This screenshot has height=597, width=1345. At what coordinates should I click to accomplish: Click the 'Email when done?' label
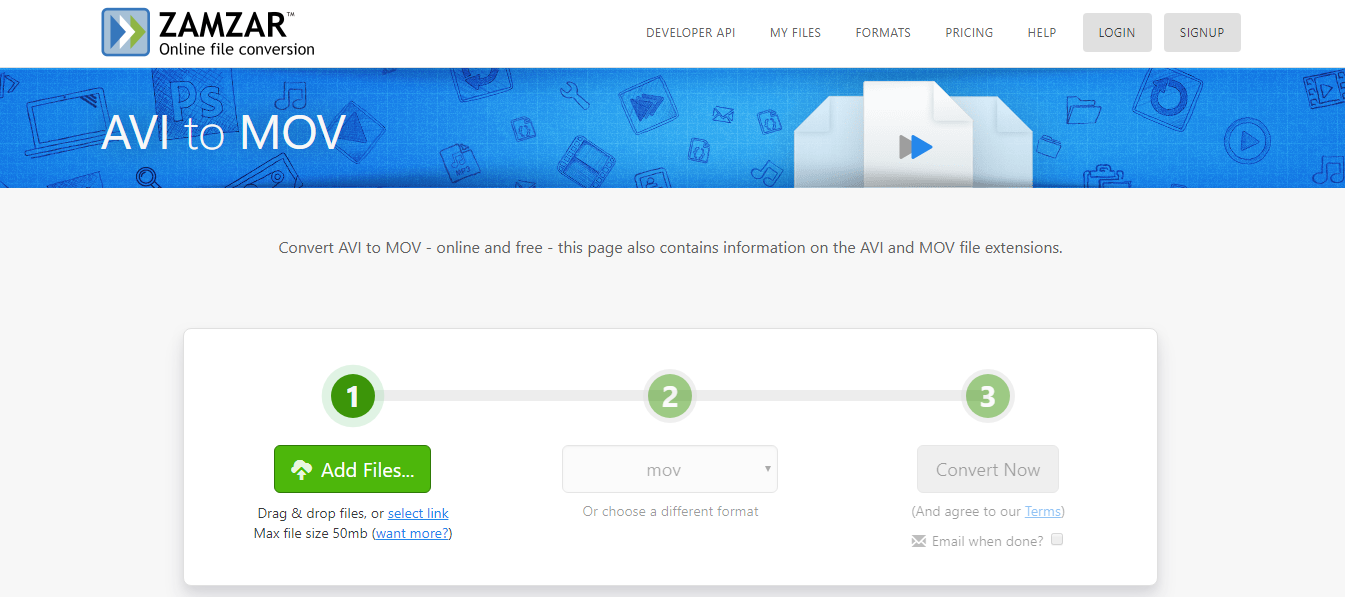[987, 541]
